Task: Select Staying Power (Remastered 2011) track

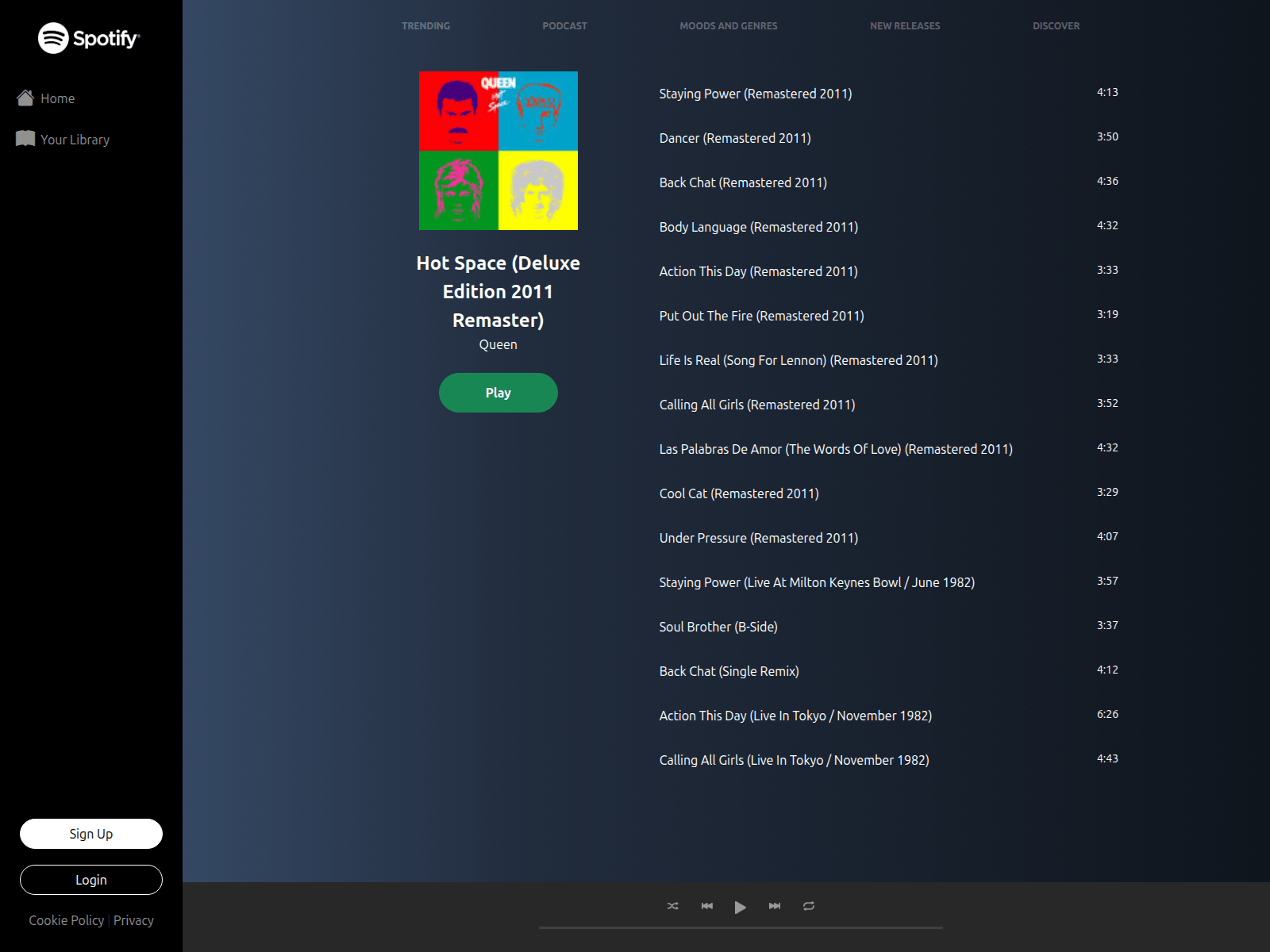Action: (x=756, y=94)
